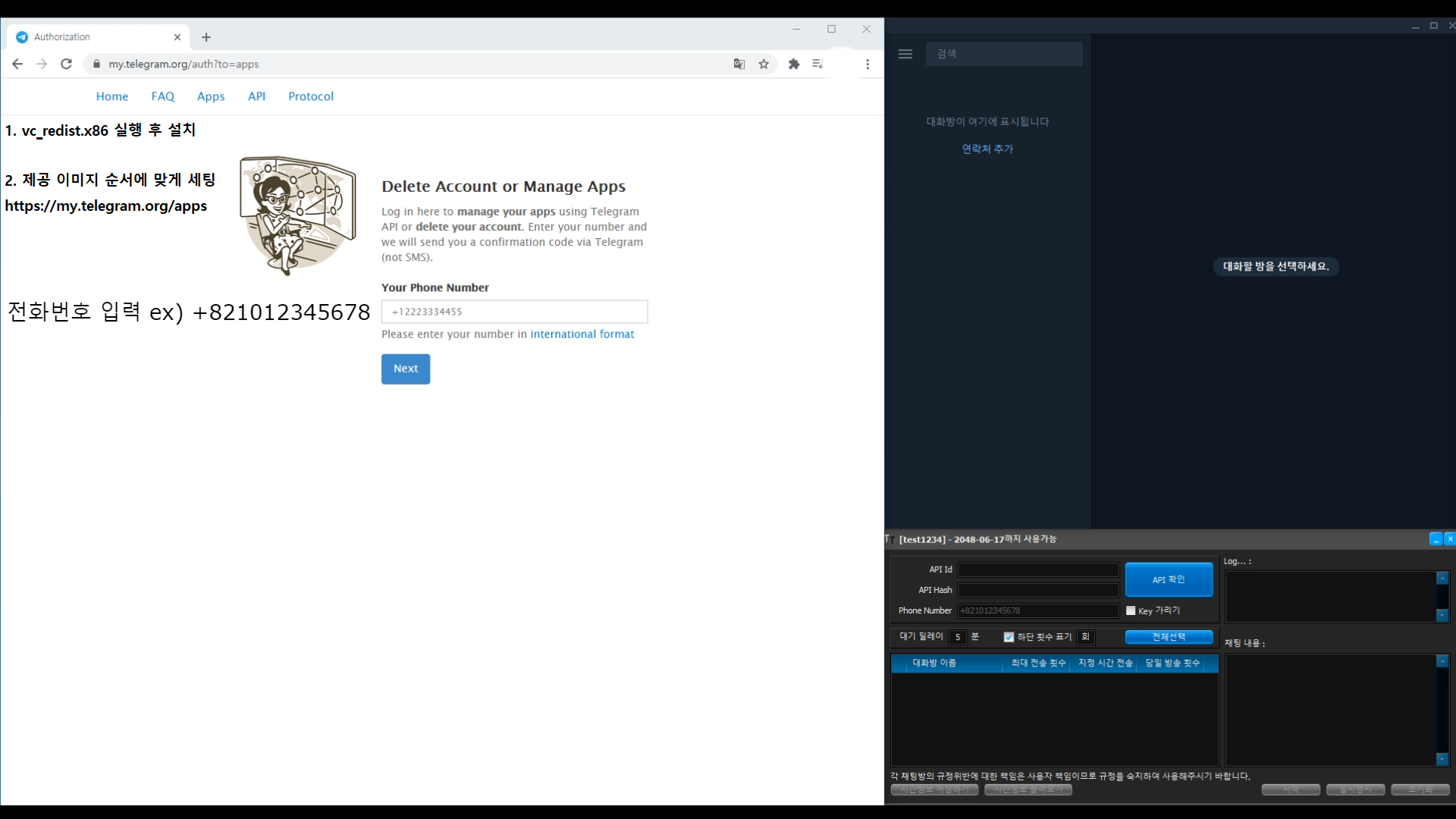Open the Chrome extensions puzzle icon
This screenshot has height=819, width=1456.
[x=794, y=64]
